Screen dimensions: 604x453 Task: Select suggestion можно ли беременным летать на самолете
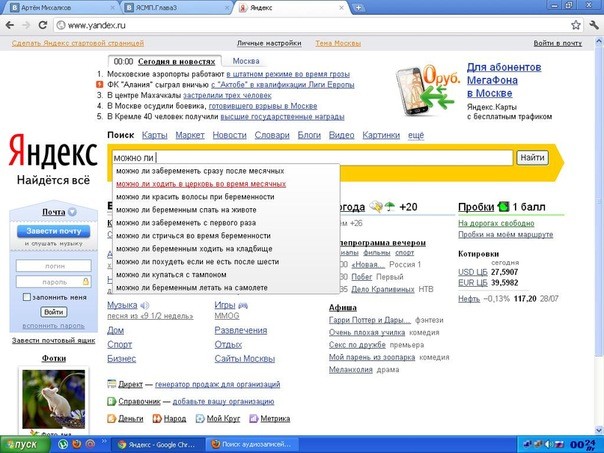226,287
